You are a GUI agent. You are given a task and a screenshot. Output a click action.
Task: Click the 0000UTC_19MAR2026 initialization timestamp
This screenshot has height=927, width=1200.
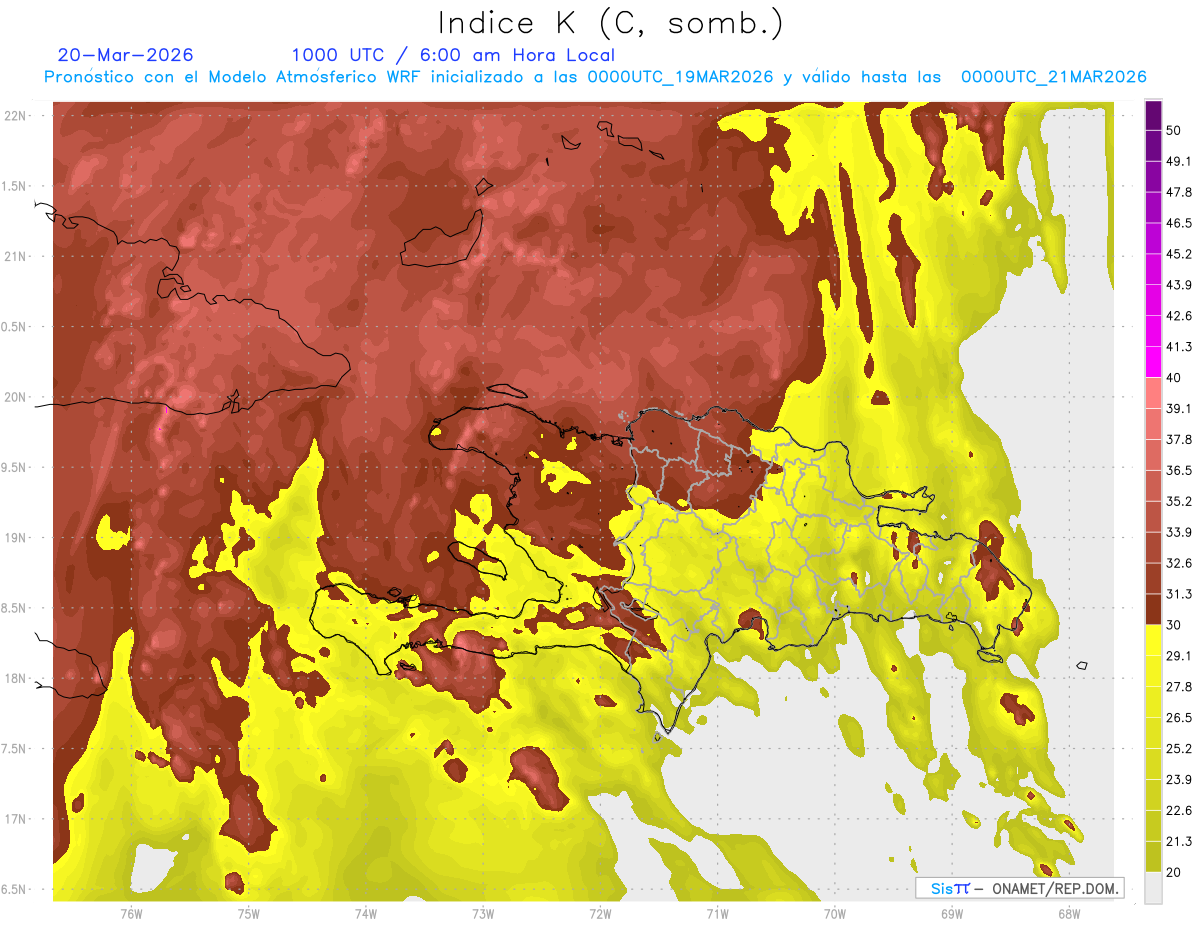coord(681,77)
